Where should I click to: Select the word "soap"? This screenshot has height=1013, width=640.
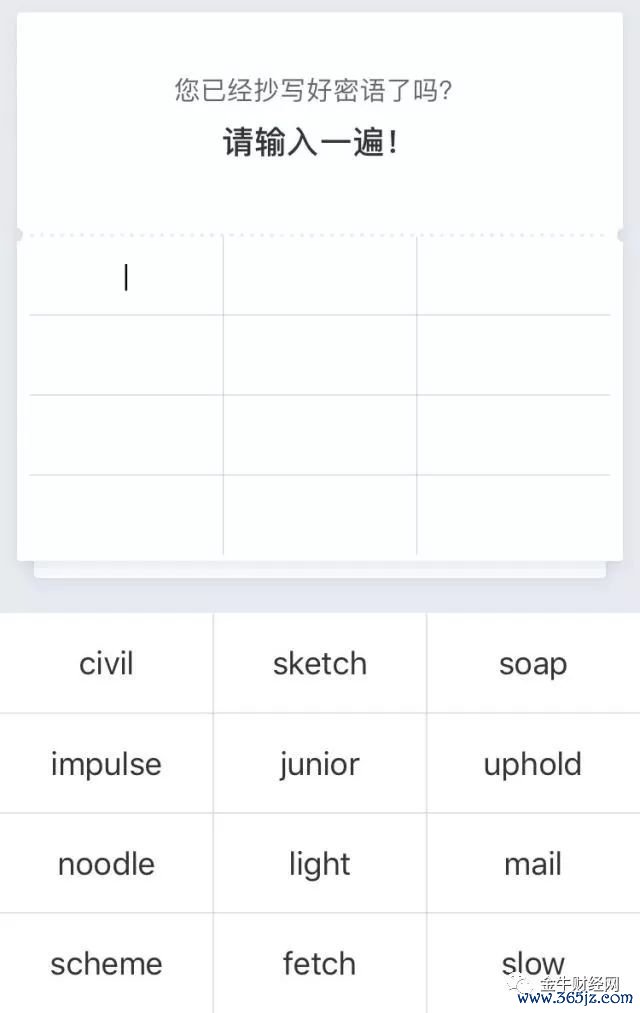tap(533, 663)
